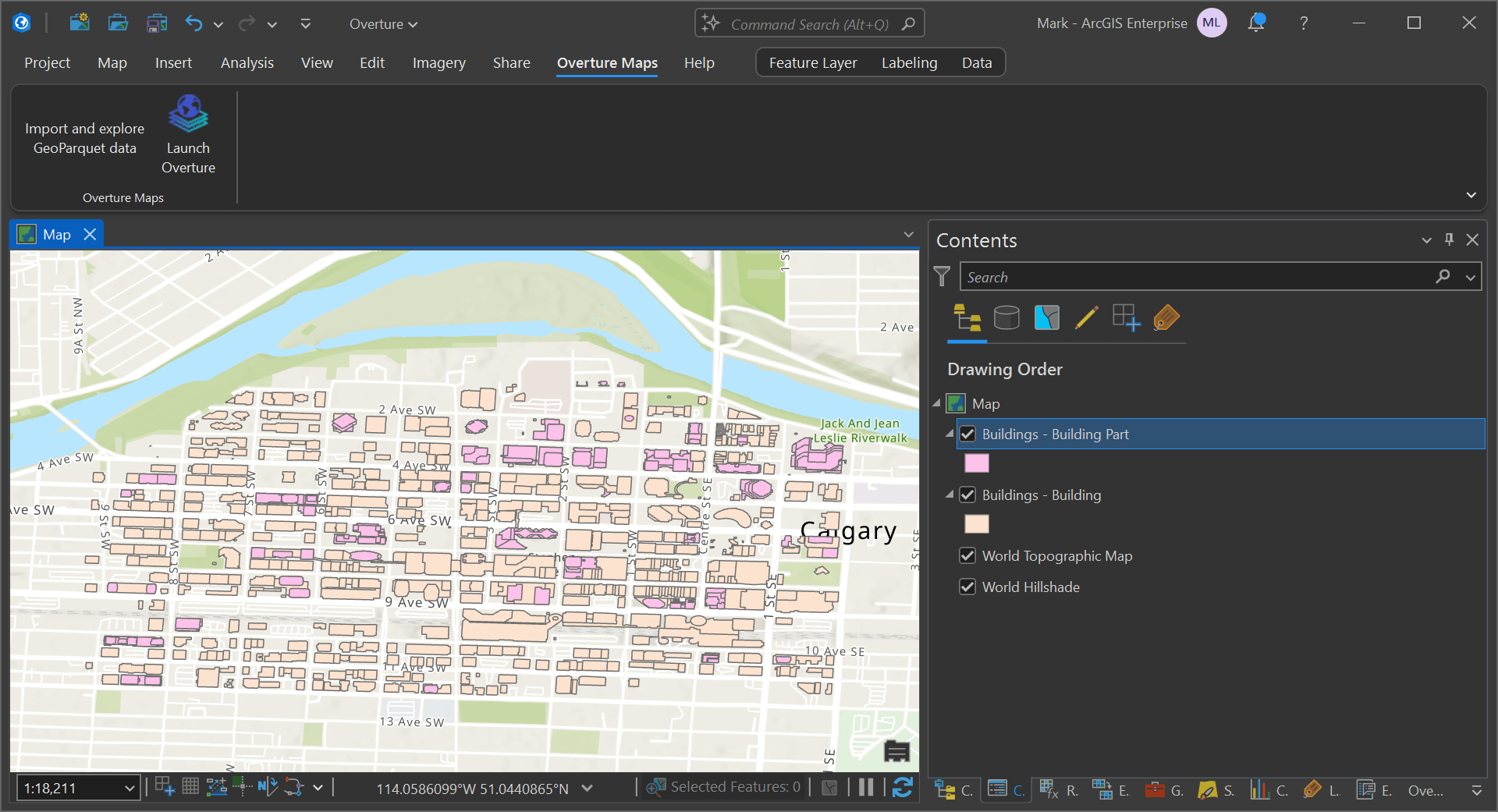Collapse the Map node in Contents
The height and width of the screenshot is (812, 1498).
click(x=937, y=403)
